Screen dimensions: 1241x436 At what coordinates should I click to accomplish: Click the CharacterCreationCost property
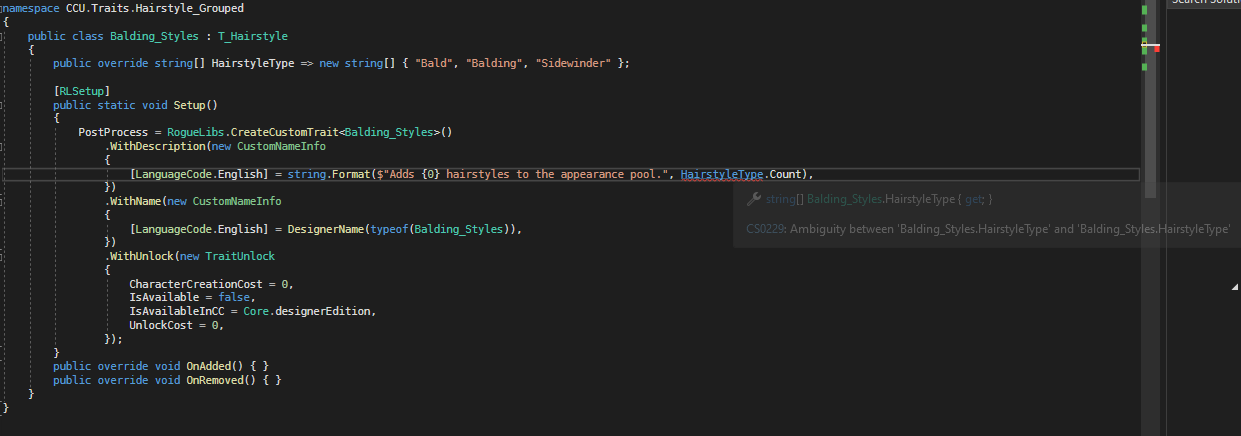[195, 284]
